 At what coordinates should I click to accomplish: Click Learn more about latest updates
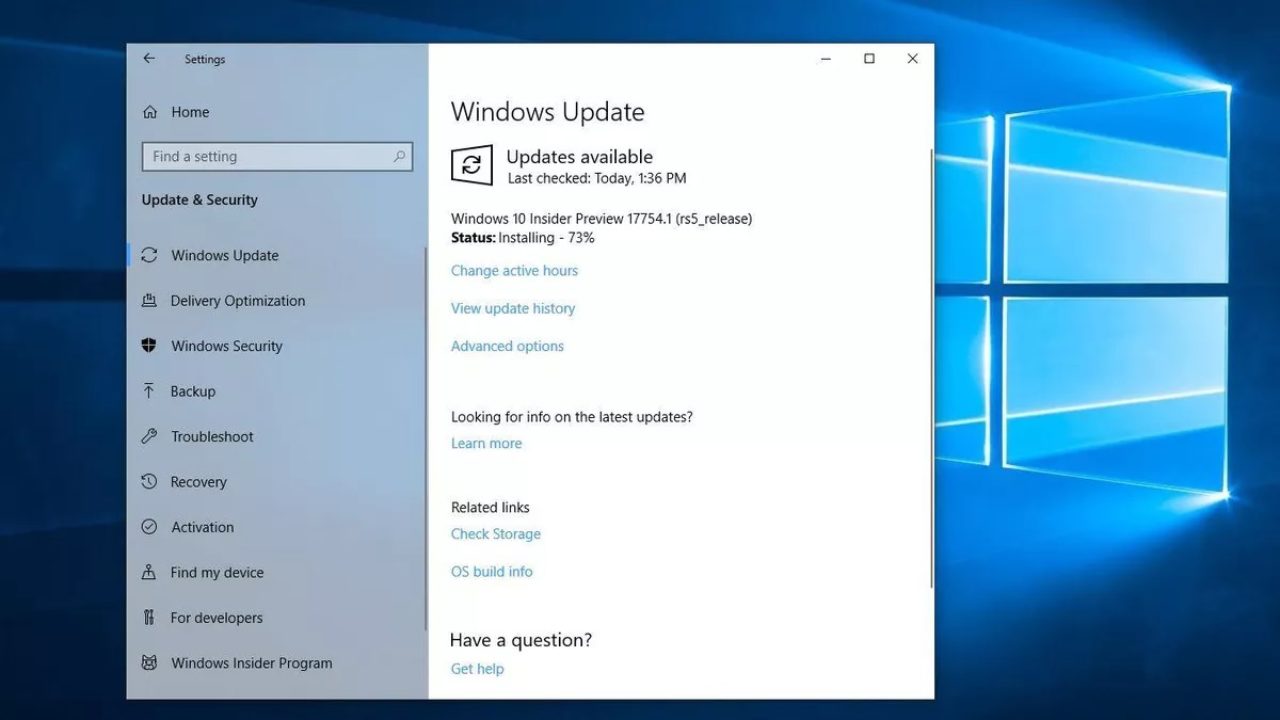[x=486, y=443]
